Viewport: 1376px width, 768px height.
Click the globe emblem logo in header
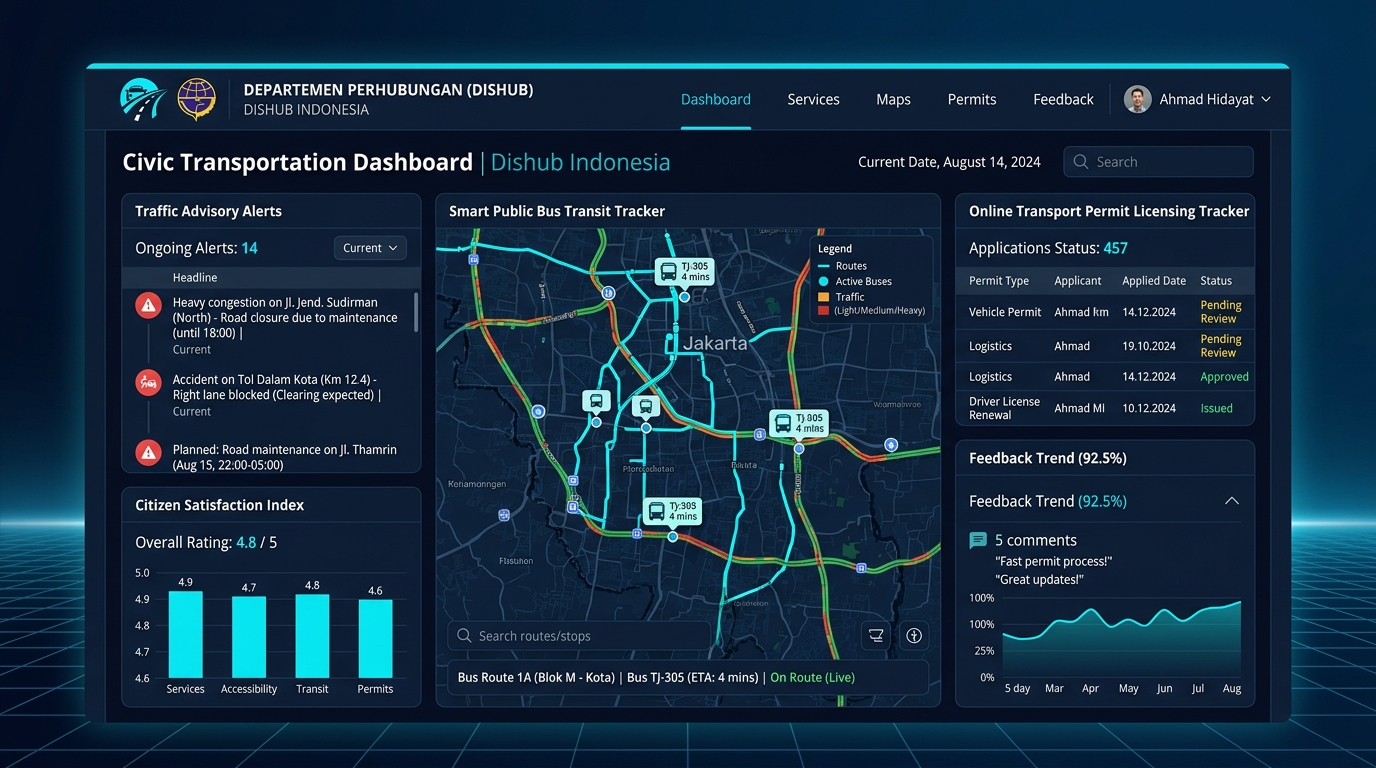(x=196, y=99)
